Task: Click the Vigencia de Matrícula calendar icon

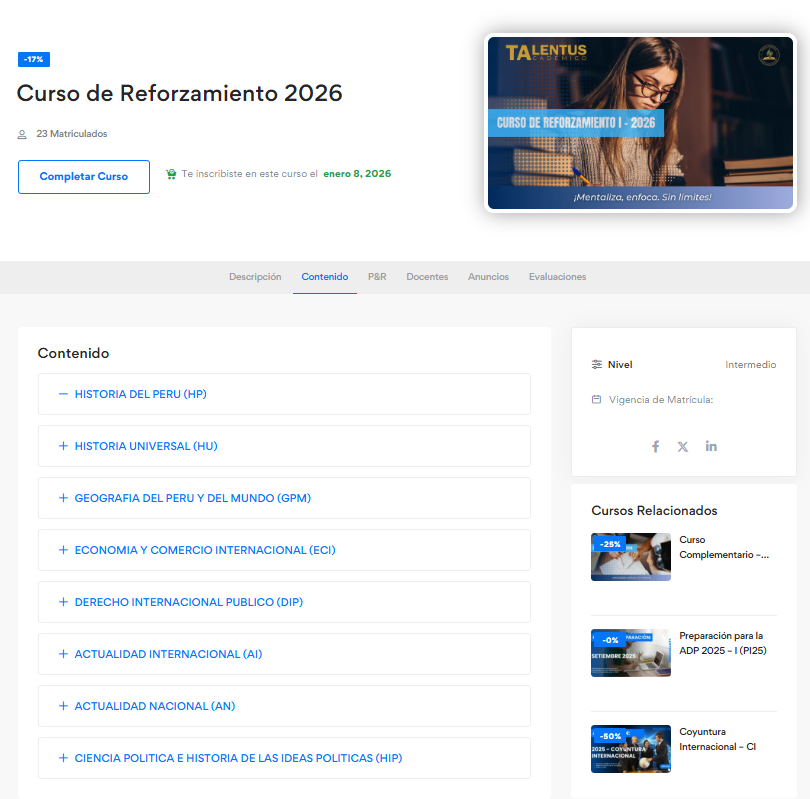Action: coord(597,400)
